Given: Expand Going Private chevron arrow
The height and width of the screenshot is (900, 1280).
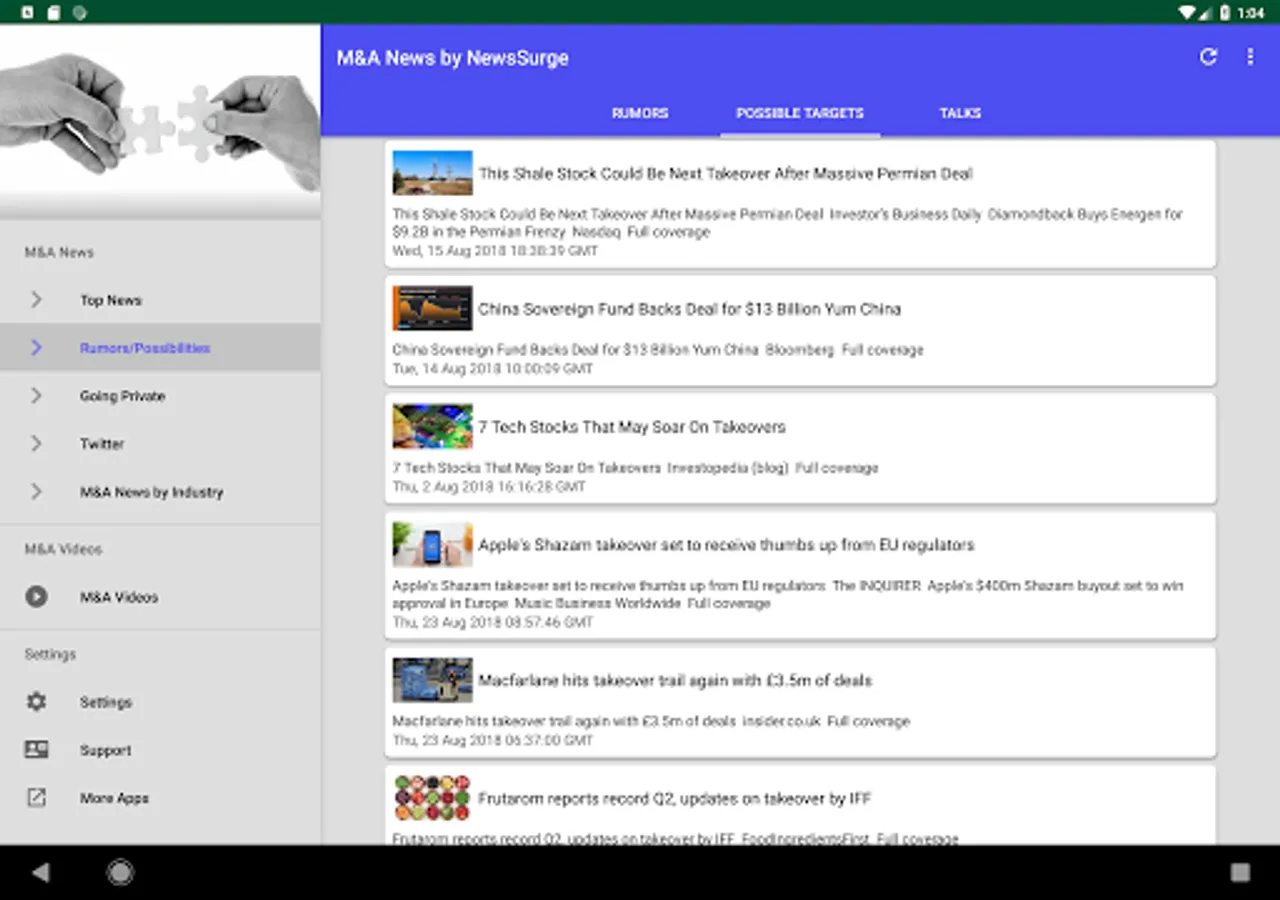Looking at the screenshot, I should (x=36, y=396).
